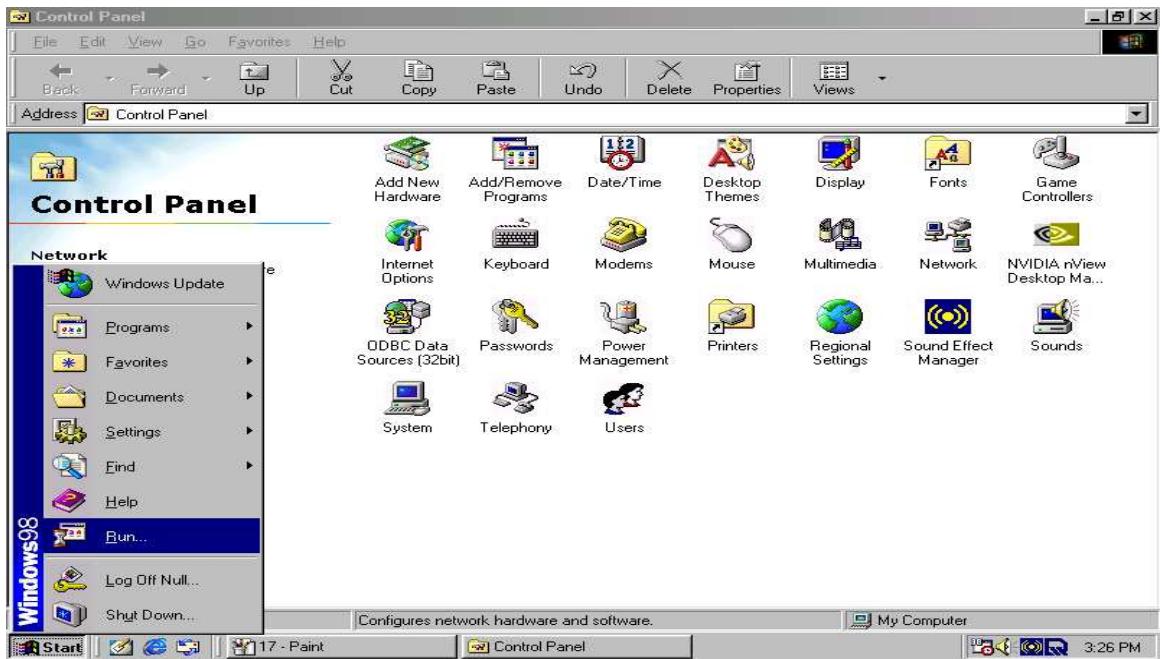Open the Printers folder icon

731,327
